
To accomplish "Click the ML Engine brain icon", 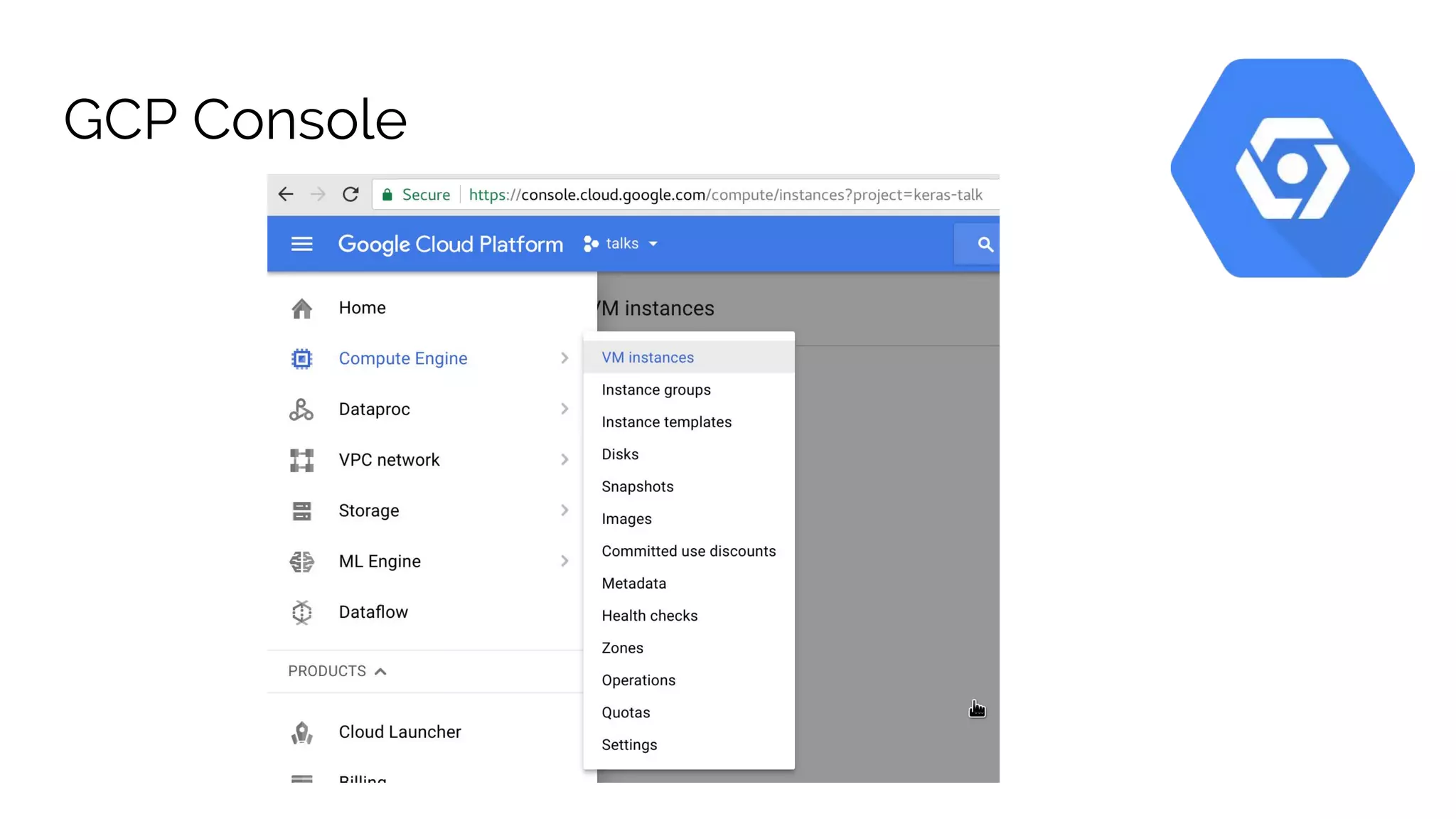I will pyautogui.click(x=301, y=562).
